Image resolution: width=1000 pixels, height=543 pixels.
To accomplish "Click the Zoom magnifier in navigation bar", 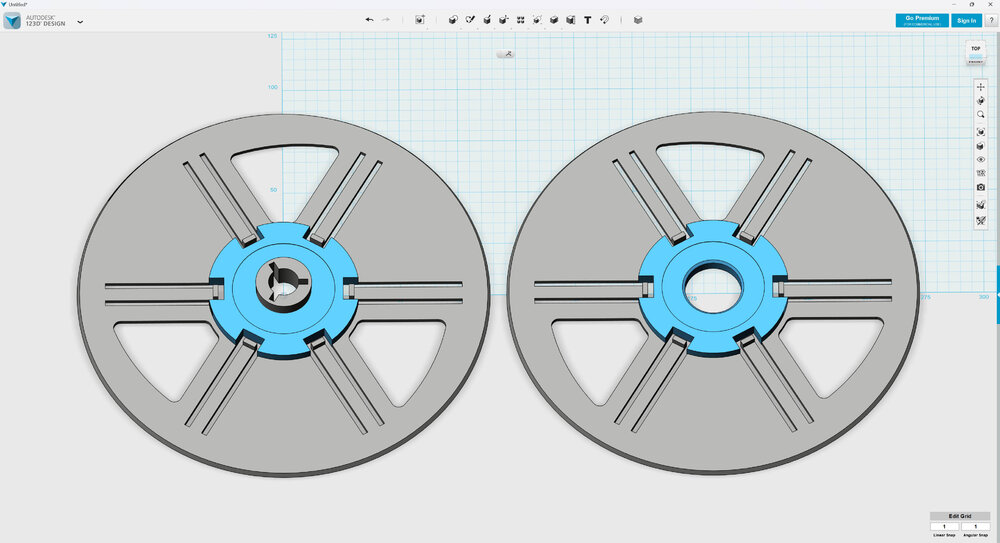I will (981, 115).
